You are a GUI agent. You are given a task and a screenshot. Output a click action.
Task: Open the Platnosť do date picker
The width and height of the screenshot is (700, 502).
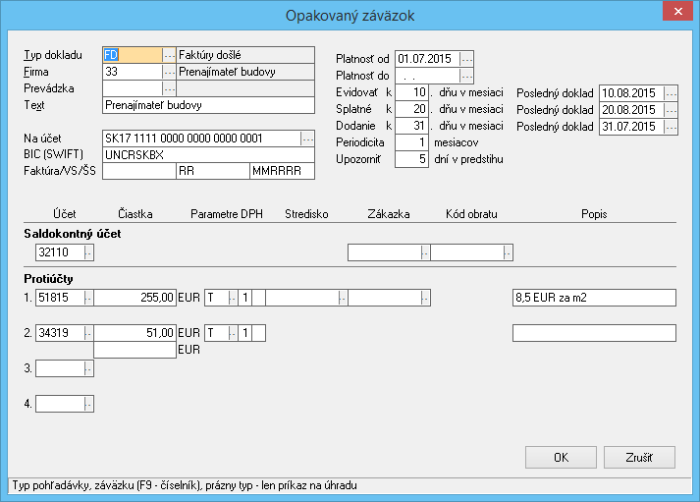point(467,75)
